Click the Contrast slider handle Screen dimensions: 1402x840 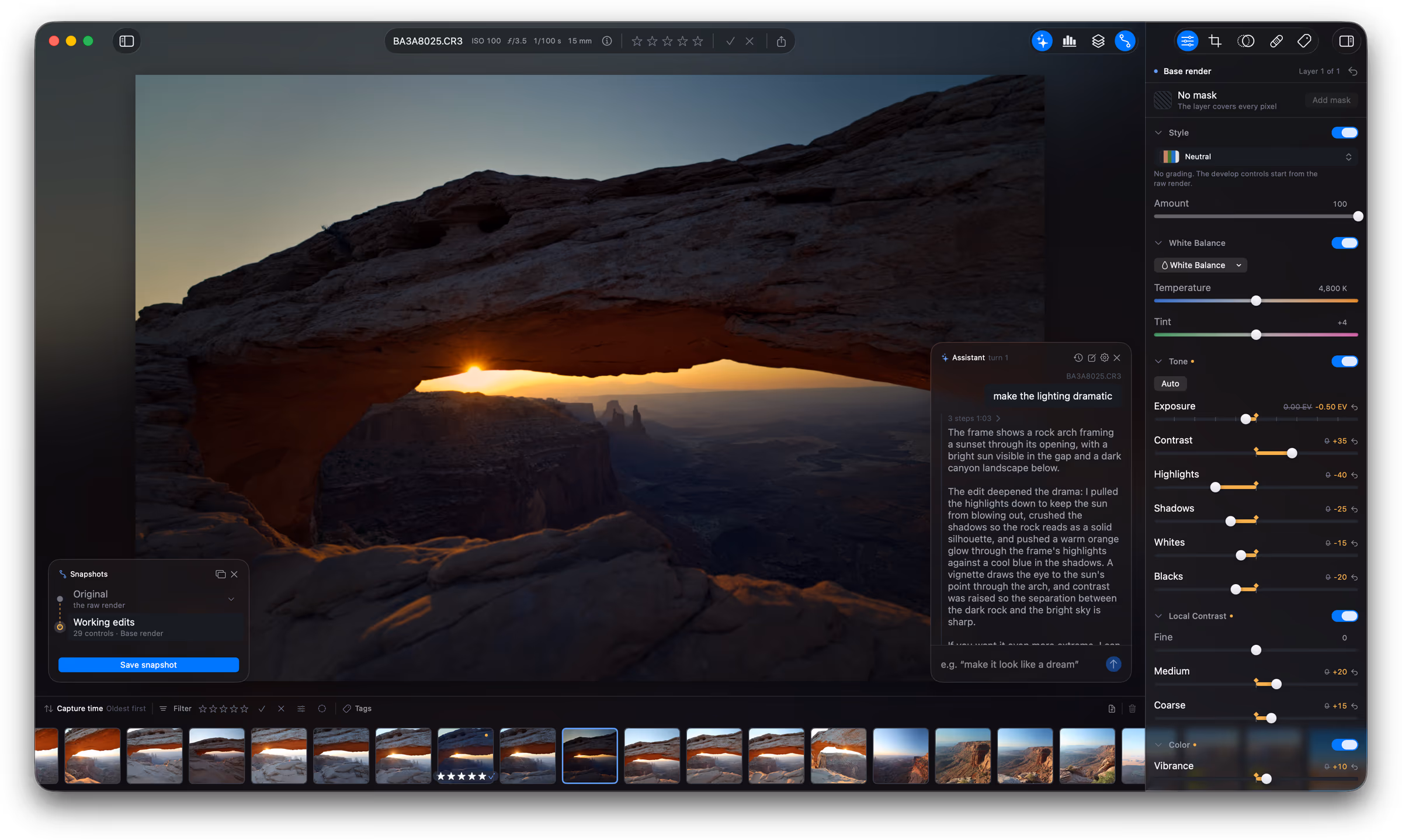click(1292, 453)
